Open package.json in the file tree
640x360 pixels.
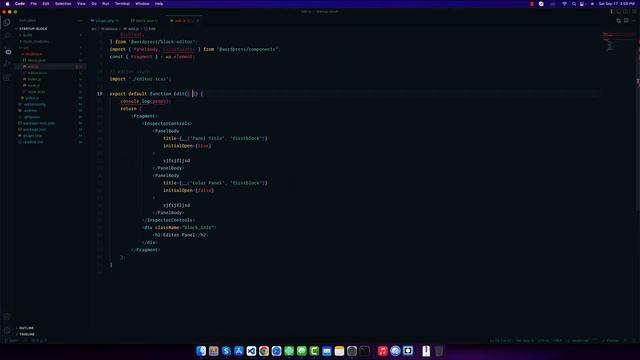34,129
